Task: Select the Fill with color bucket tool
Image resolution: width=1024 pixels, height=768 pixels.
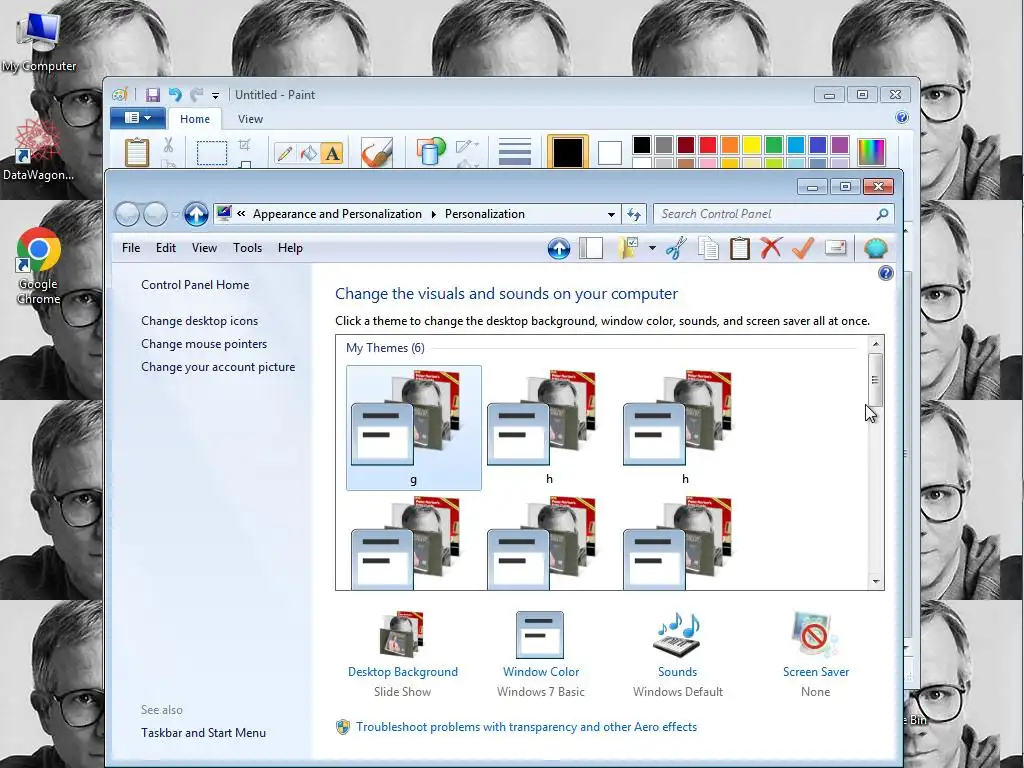Action: point(308,153)
